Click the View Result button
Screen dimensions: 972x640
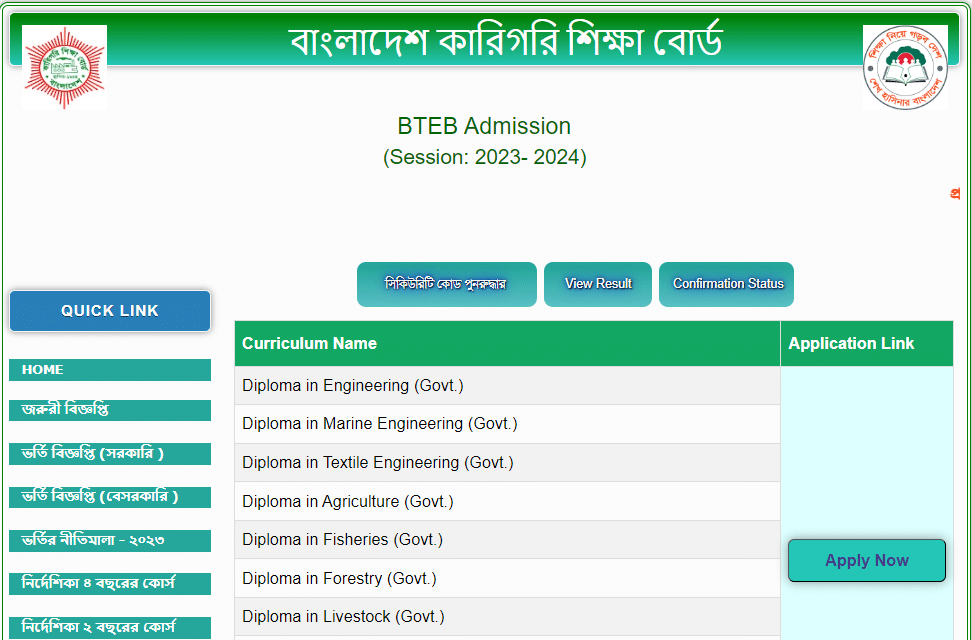pyautogui.click(x=597, y=283)
